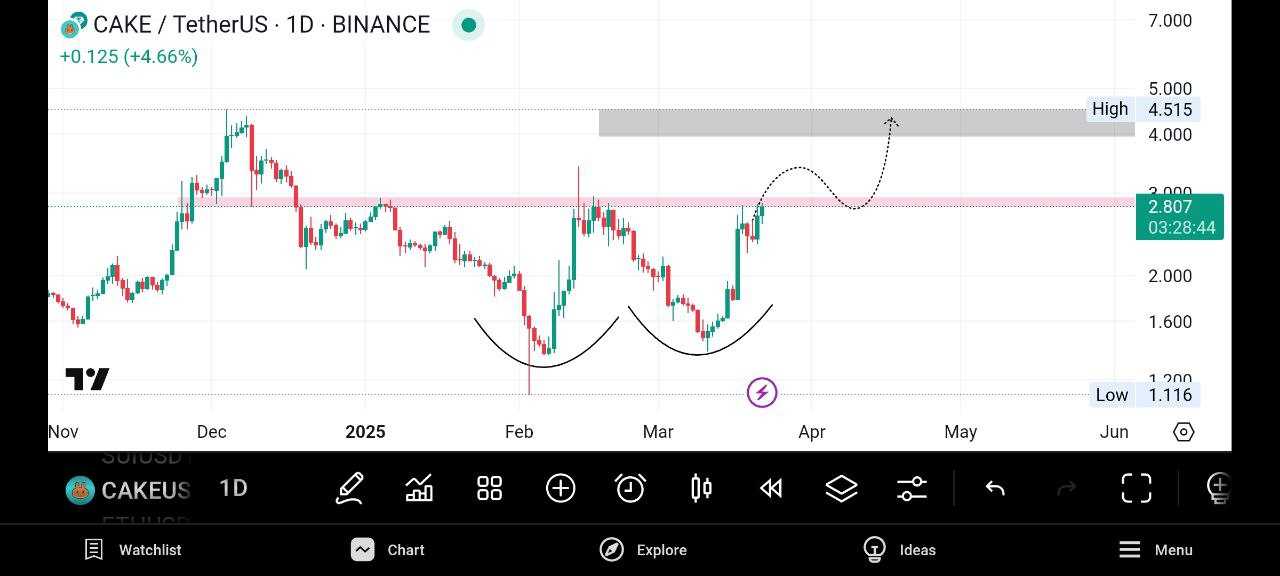Tap the green market status indicator
The image size is (1280, 576).
pyautogui.click(x=468, y=25)
